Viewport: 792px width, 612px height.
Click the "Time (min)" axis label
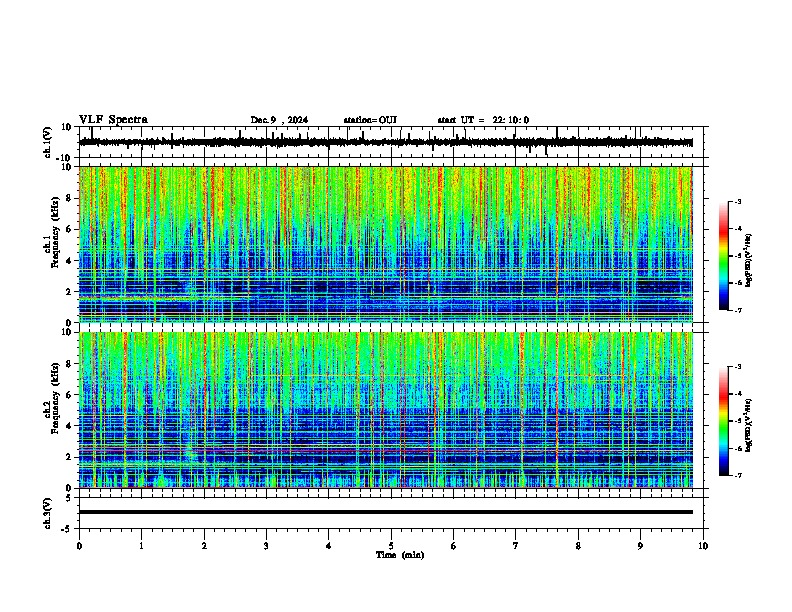click(400, 555)
